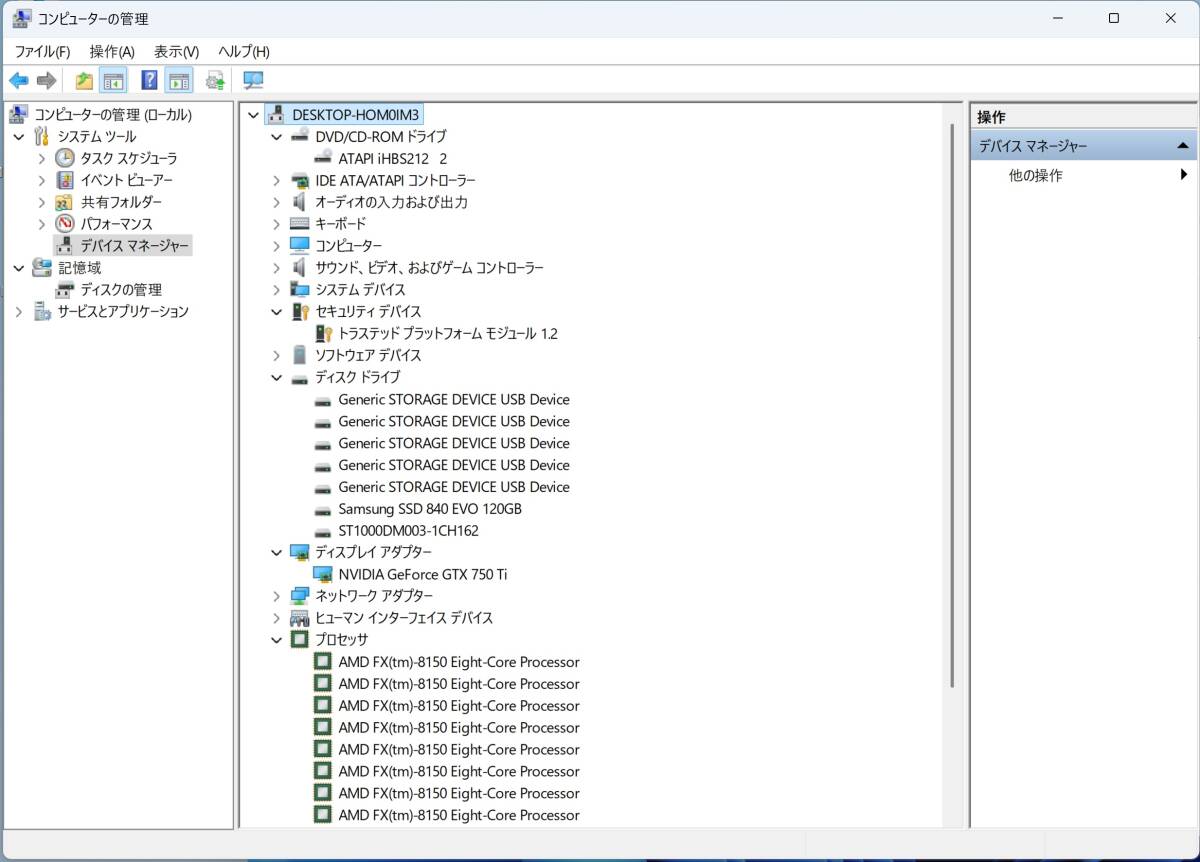This screenshot has height=862, width=1200.
Task: Click the サウンド、ビデオ speaker icon
Action: 299,268
